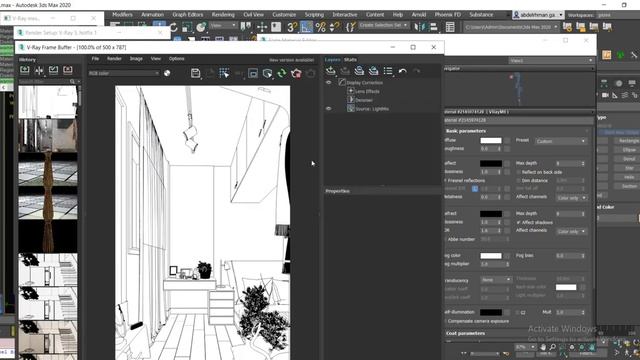Click the Rectangle button in the command panel
Viewport: 640px width, 360px height.
628,140
